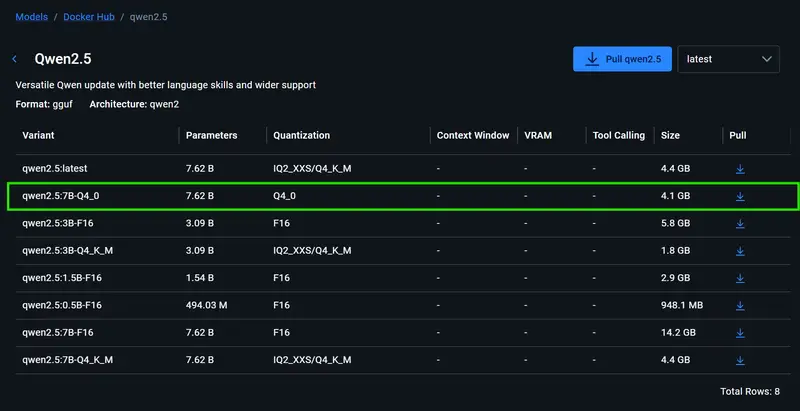Download the qwen2.5:3B-F16 variant
800x411 pixels.
tap(740, 223)
